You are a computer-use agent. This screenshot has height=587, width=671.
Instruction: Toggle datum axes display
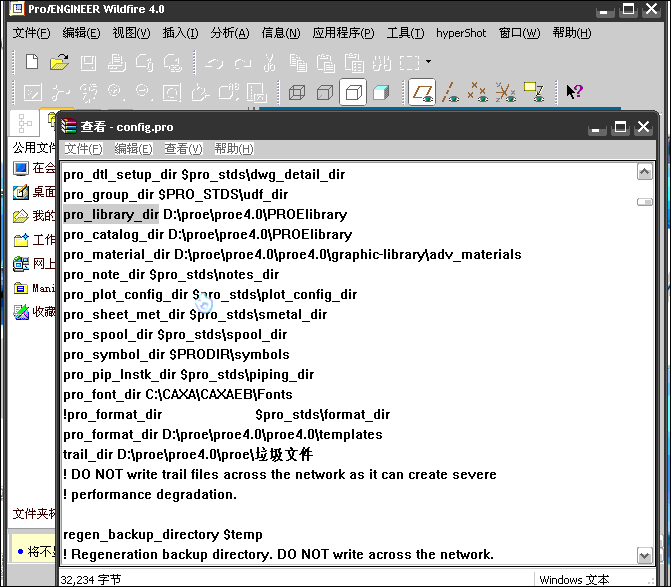tap(450, 92)
